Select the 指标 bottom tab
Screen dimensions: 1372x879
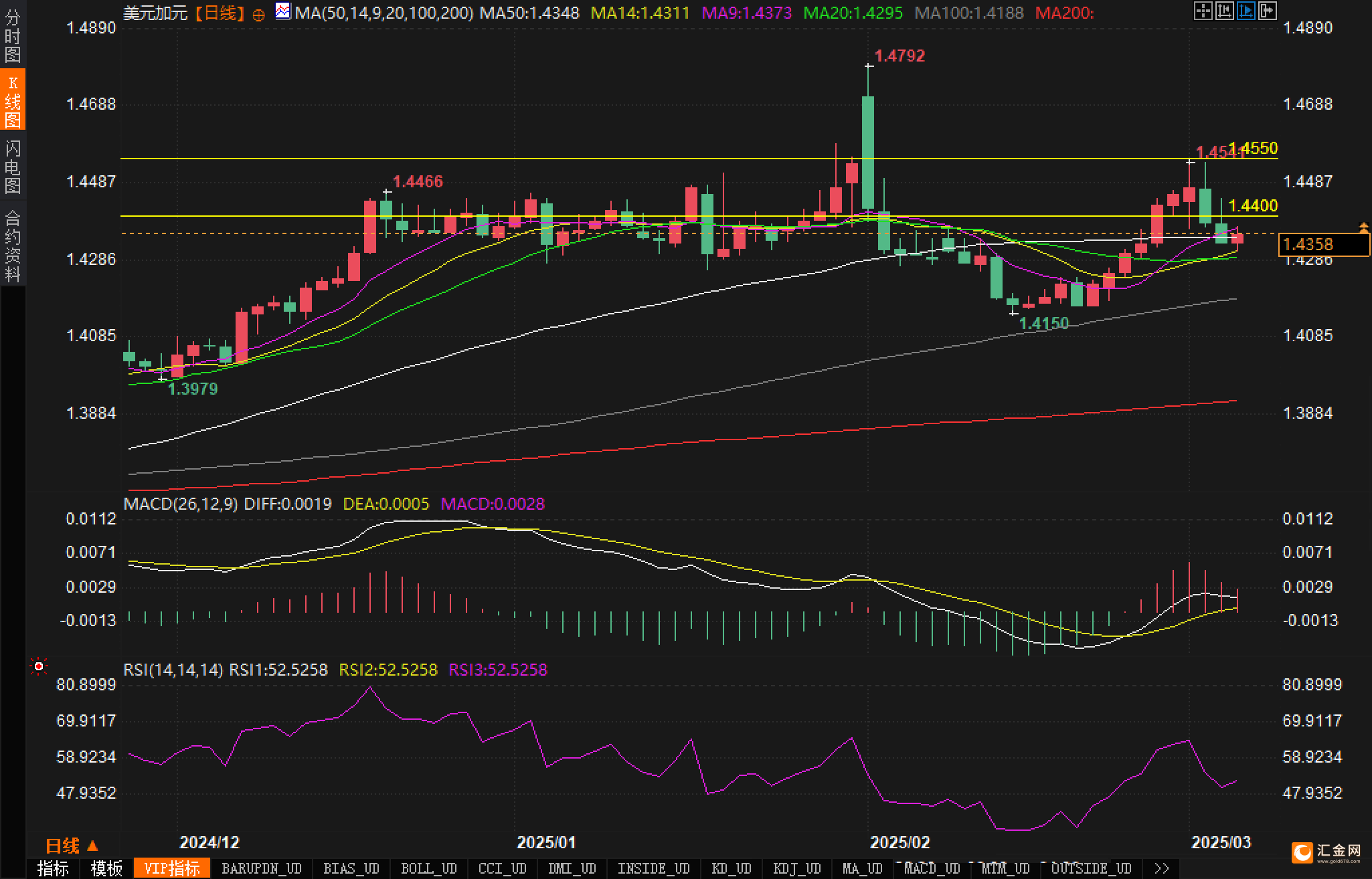point(54,868)
